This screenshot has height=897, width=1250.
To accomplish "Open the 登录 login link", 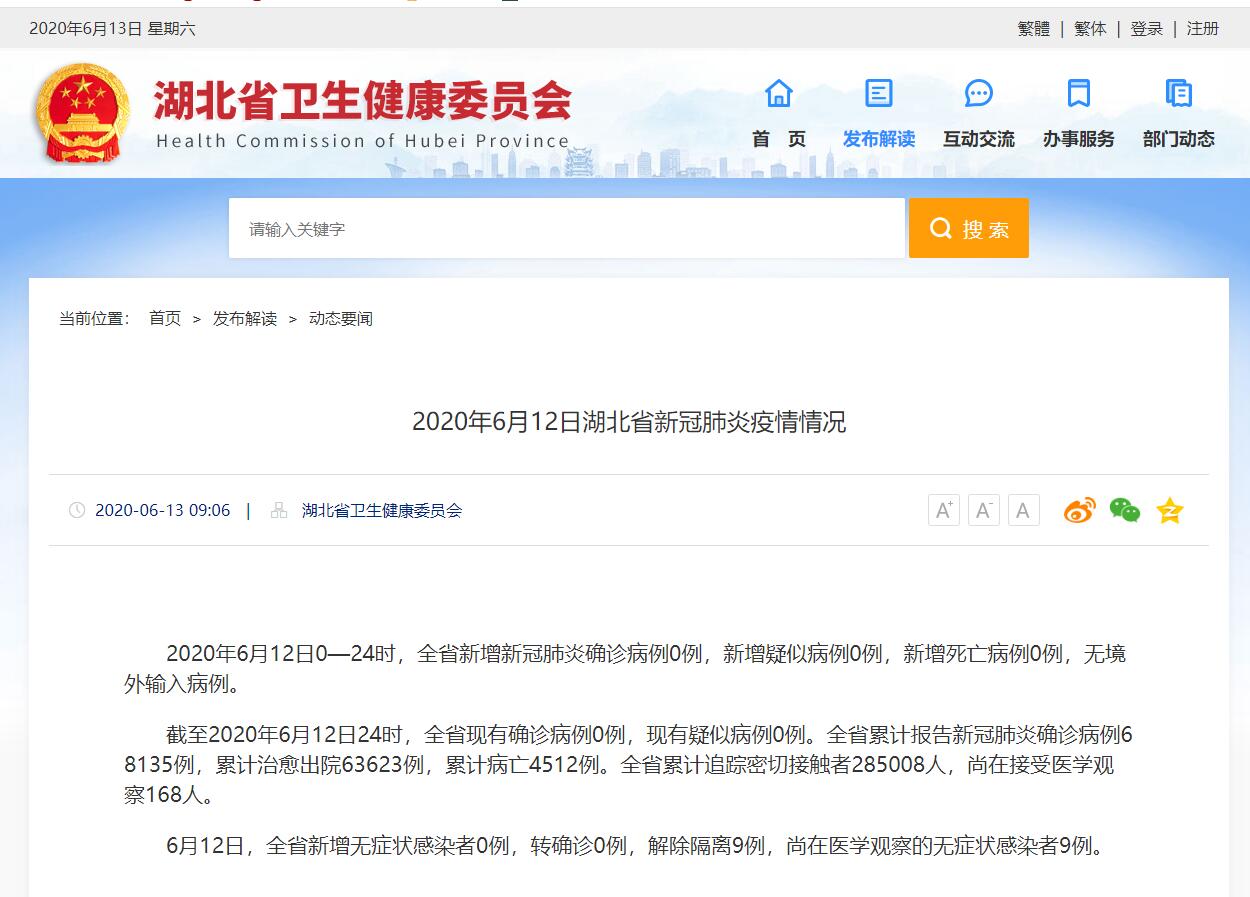I will pos(1146,29).
